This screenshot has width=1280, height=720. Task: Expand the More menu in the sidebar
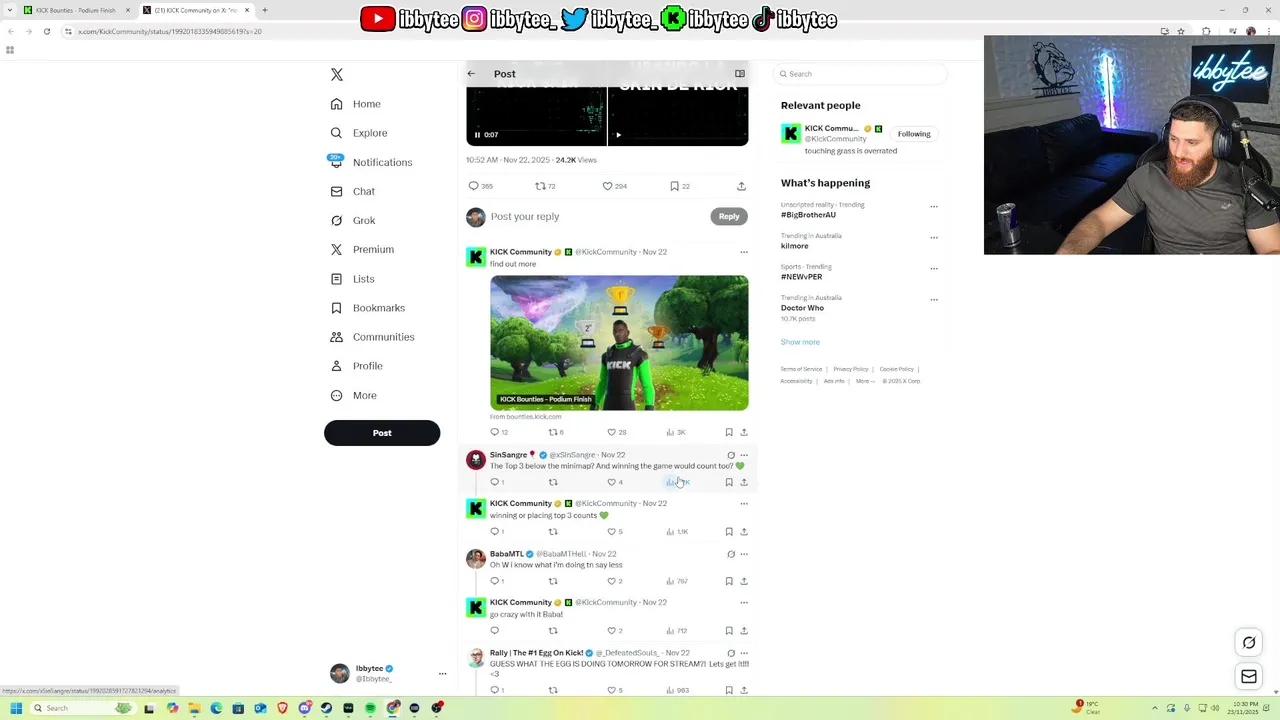(353, 395)
